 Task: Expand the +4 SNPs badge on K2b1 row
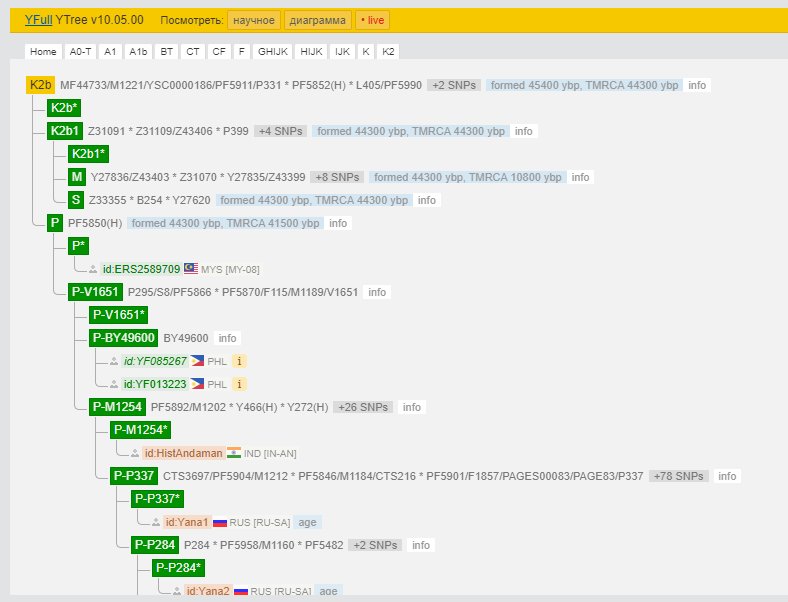[280, 131]
